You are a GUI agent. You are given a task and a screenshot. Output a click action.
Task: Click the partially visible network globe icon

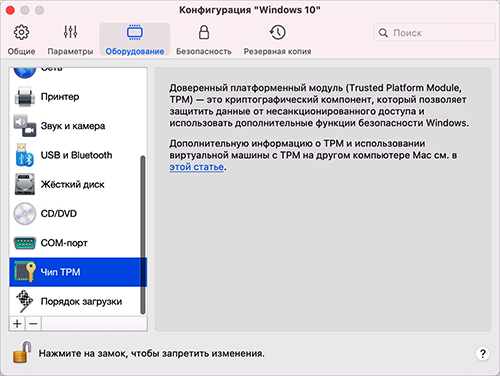pyautogui.click(x=25, y=73)
